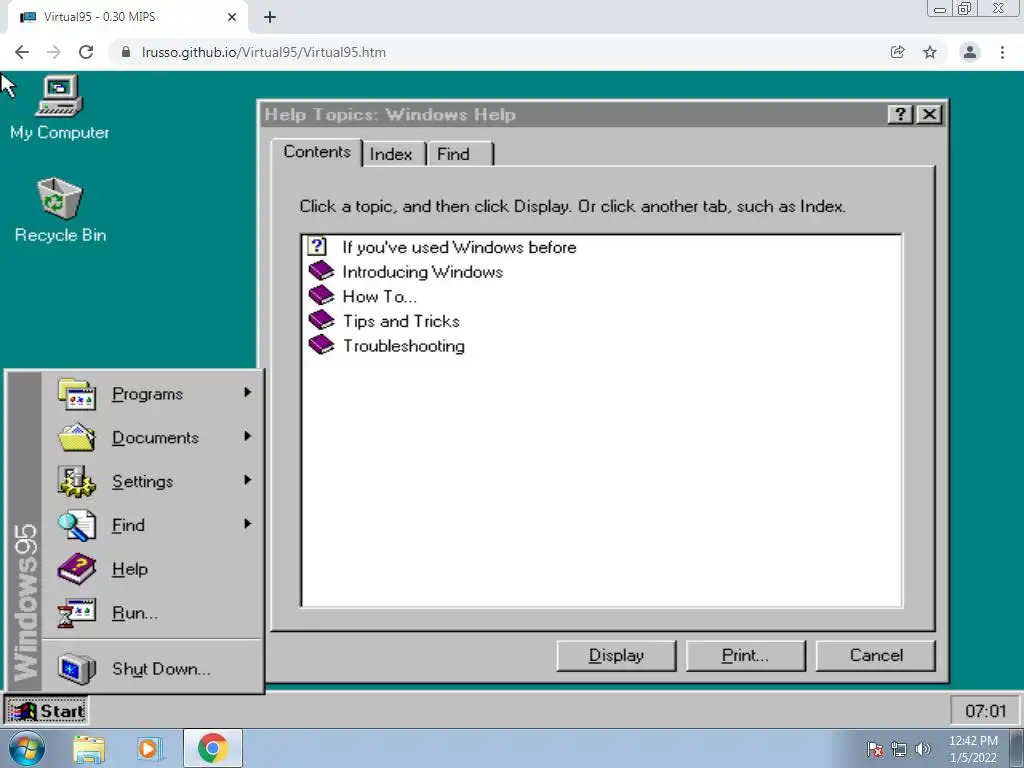This screenshot has height=768, width=1024.
Task: Open a new browser tab with plus
Action: coord(270,17)
